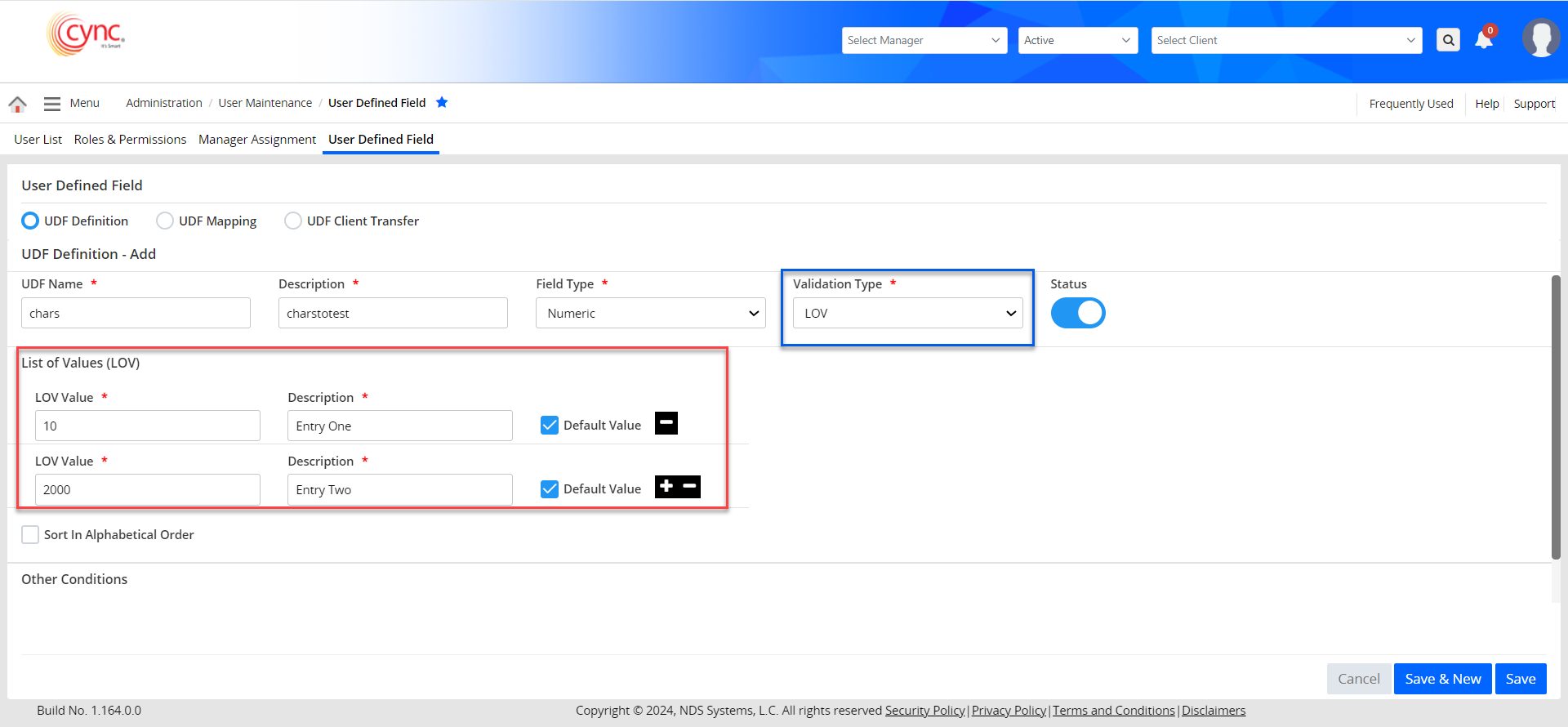Click the home icon in breadcrumb bar
This screenshot has width=1568, height=727.
(x=17, y=104)
